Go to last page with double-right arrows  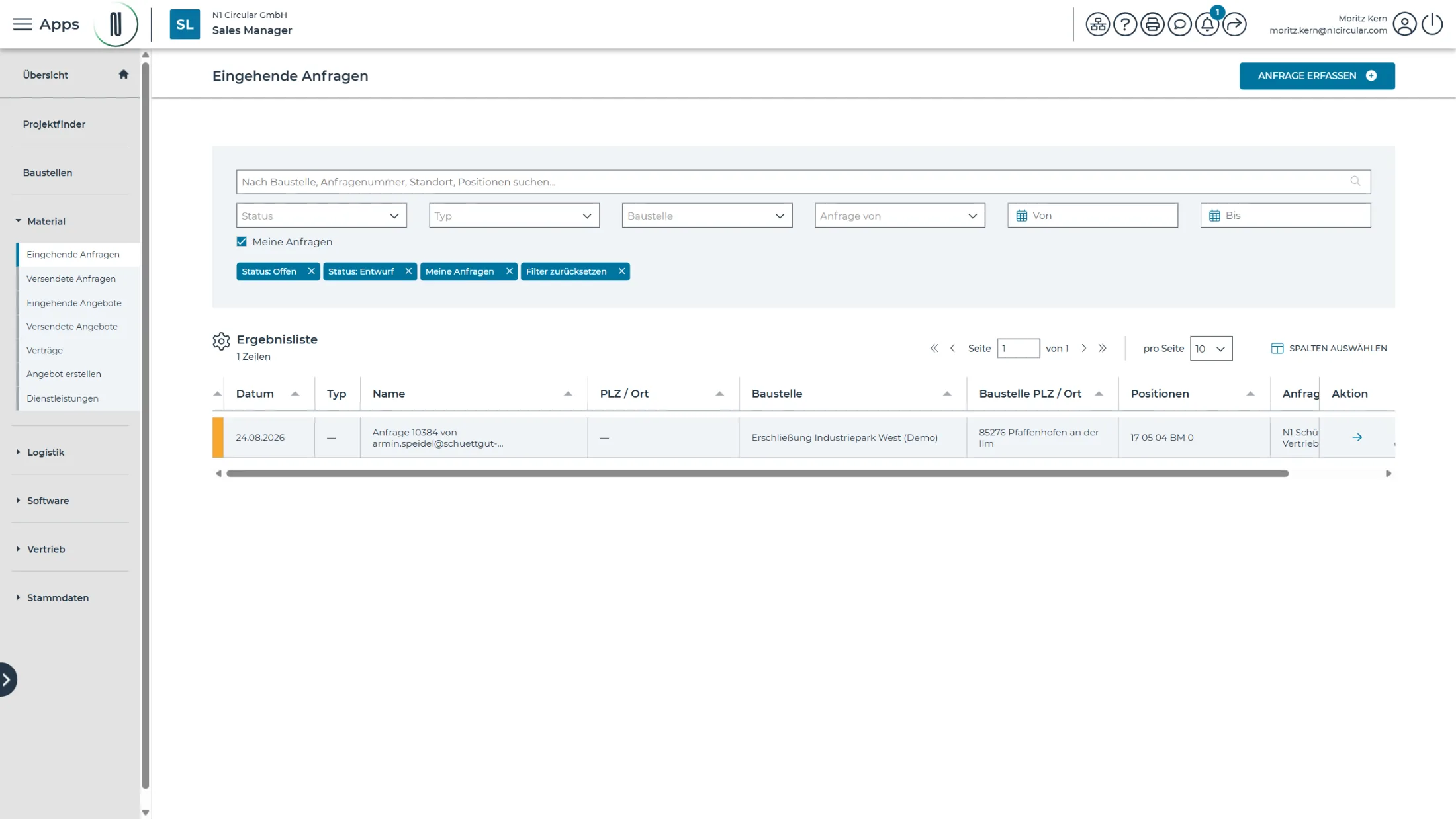coord(1102,348)
